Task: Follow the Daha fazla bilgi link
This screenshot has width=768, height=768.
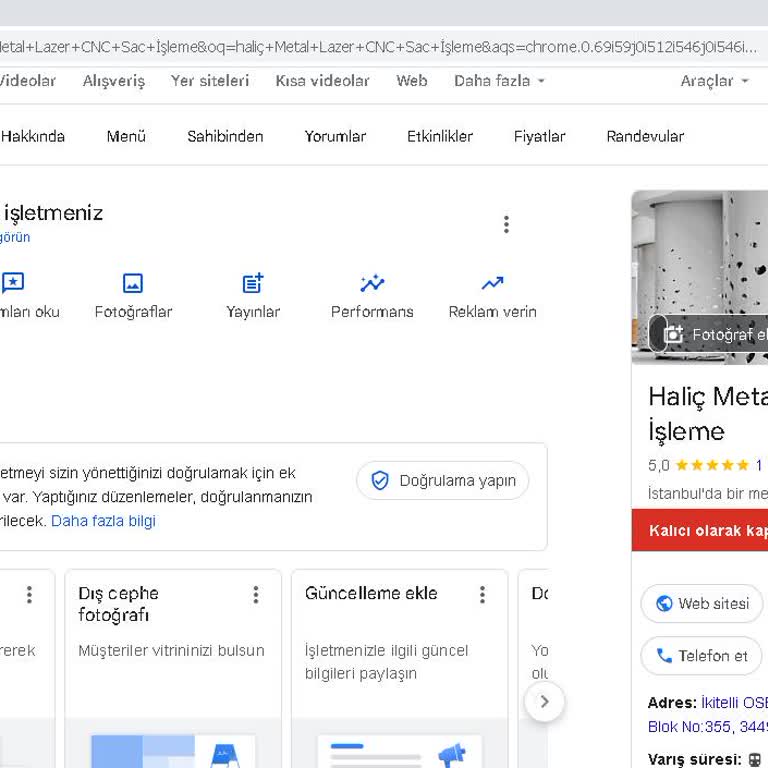Action: [103, 521]
